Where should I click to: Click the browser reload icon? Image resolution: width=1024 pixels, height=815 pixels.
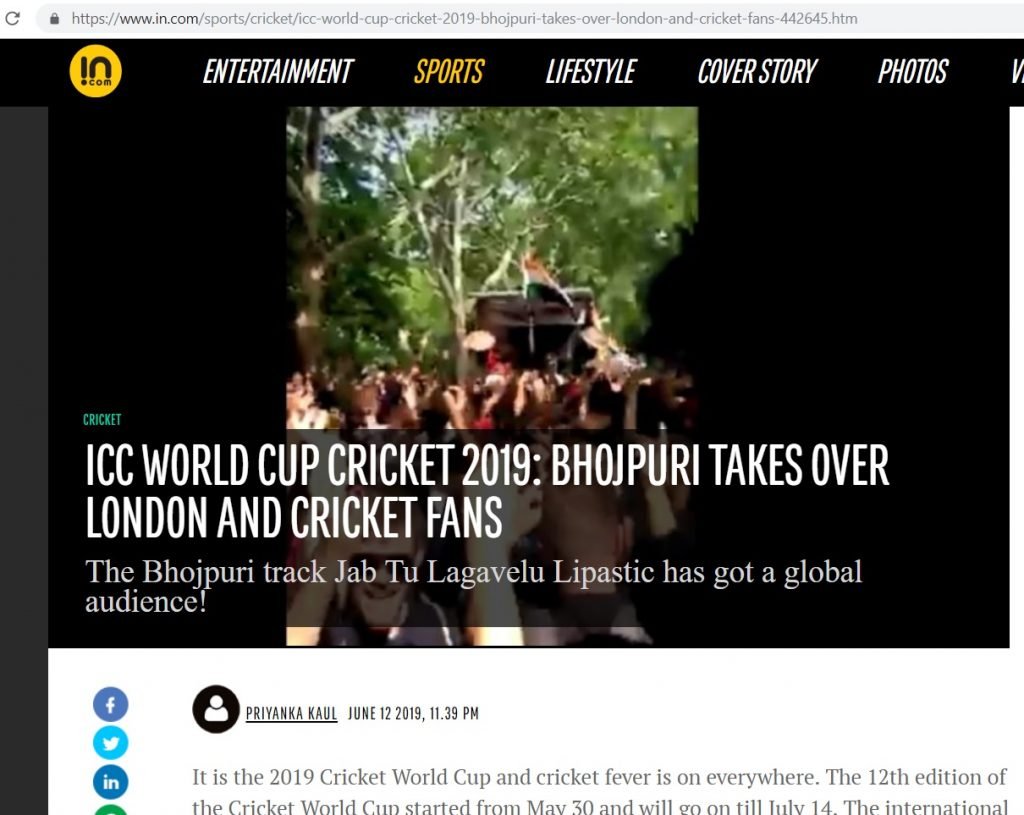point(12,18)
